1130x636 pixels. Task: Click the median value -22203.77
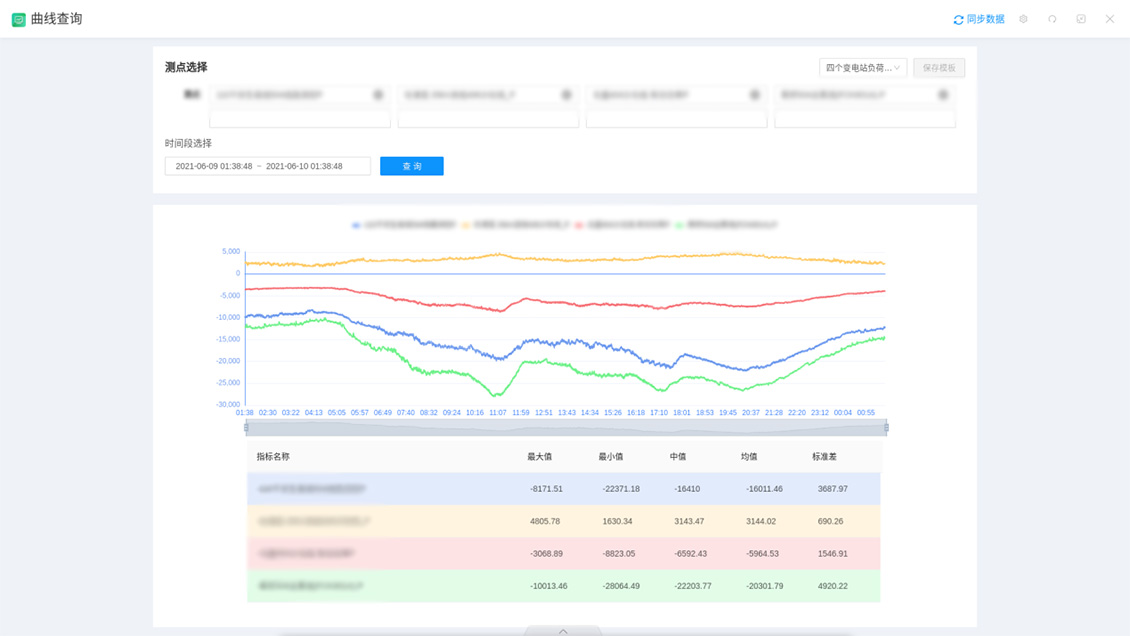coord(693,586)
